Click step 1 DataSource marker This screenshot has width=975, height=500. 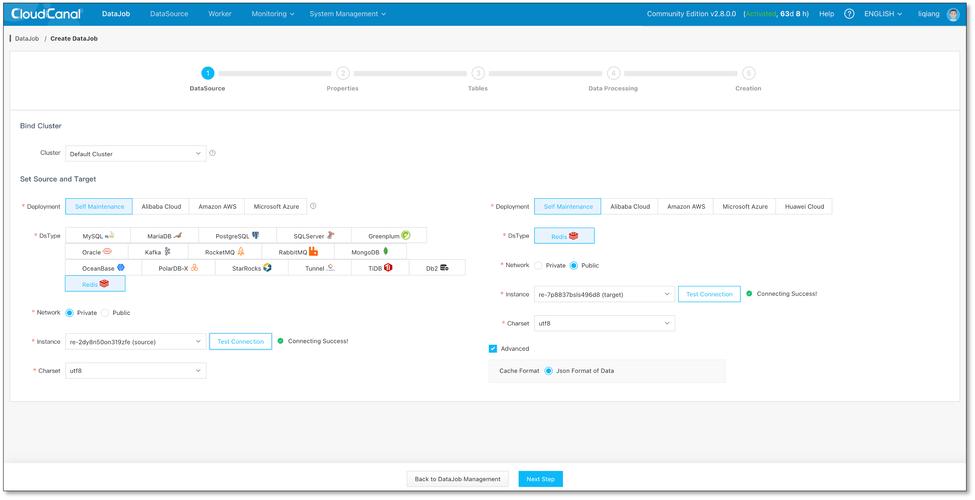point(208,73)
